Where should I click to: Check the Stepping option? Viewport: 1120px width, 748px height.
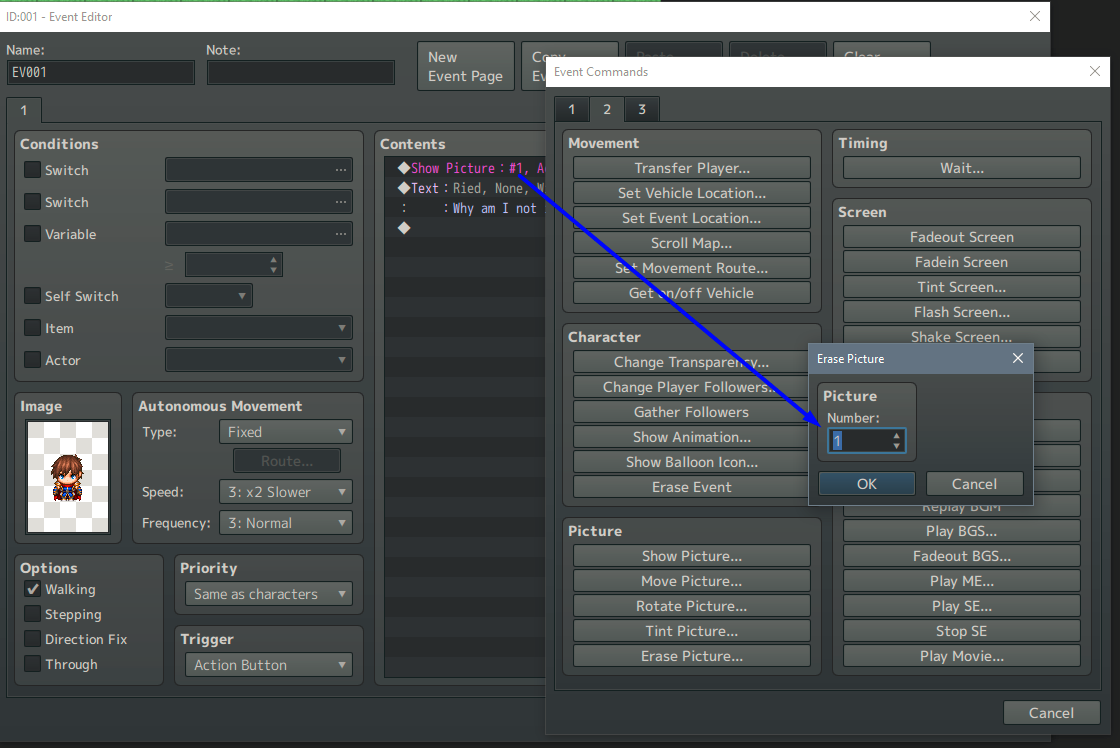click(x=32, y=614)
